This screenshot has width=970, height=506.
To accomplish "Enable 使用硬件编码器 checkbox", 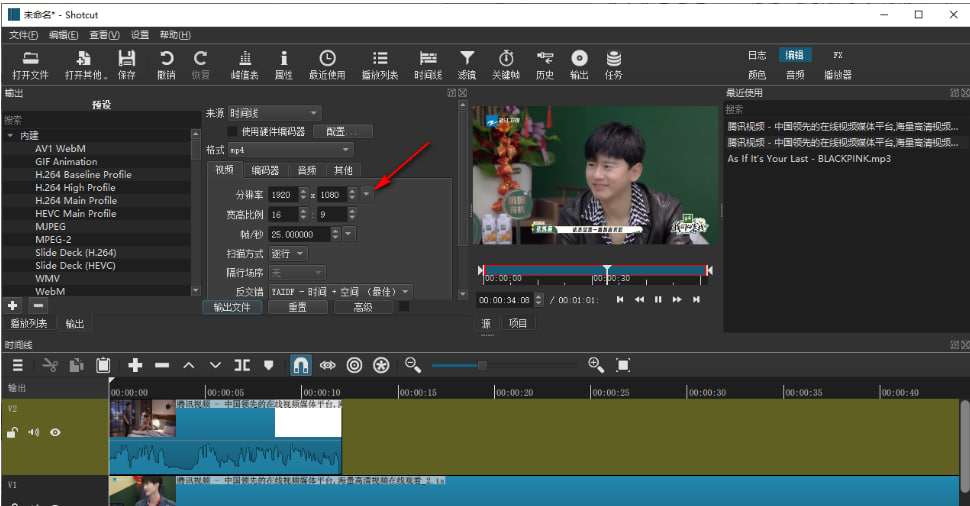I will [233, 131].
